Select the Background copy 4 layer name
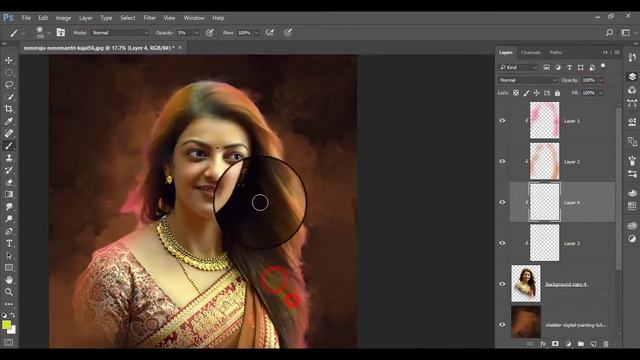Screen dimensions: 640x360 coord(566,284)
